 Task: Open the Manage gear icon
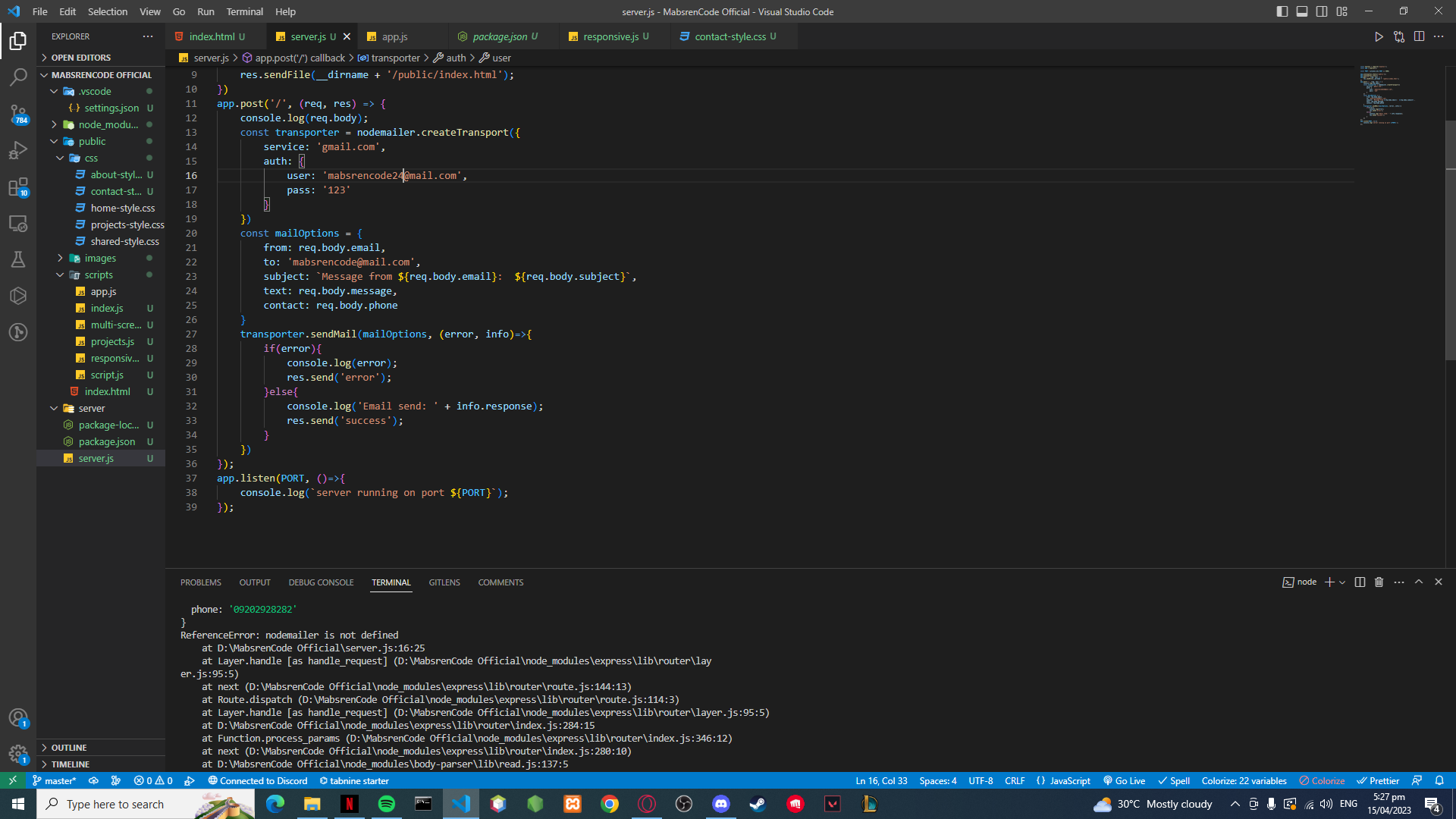[18, 754]
